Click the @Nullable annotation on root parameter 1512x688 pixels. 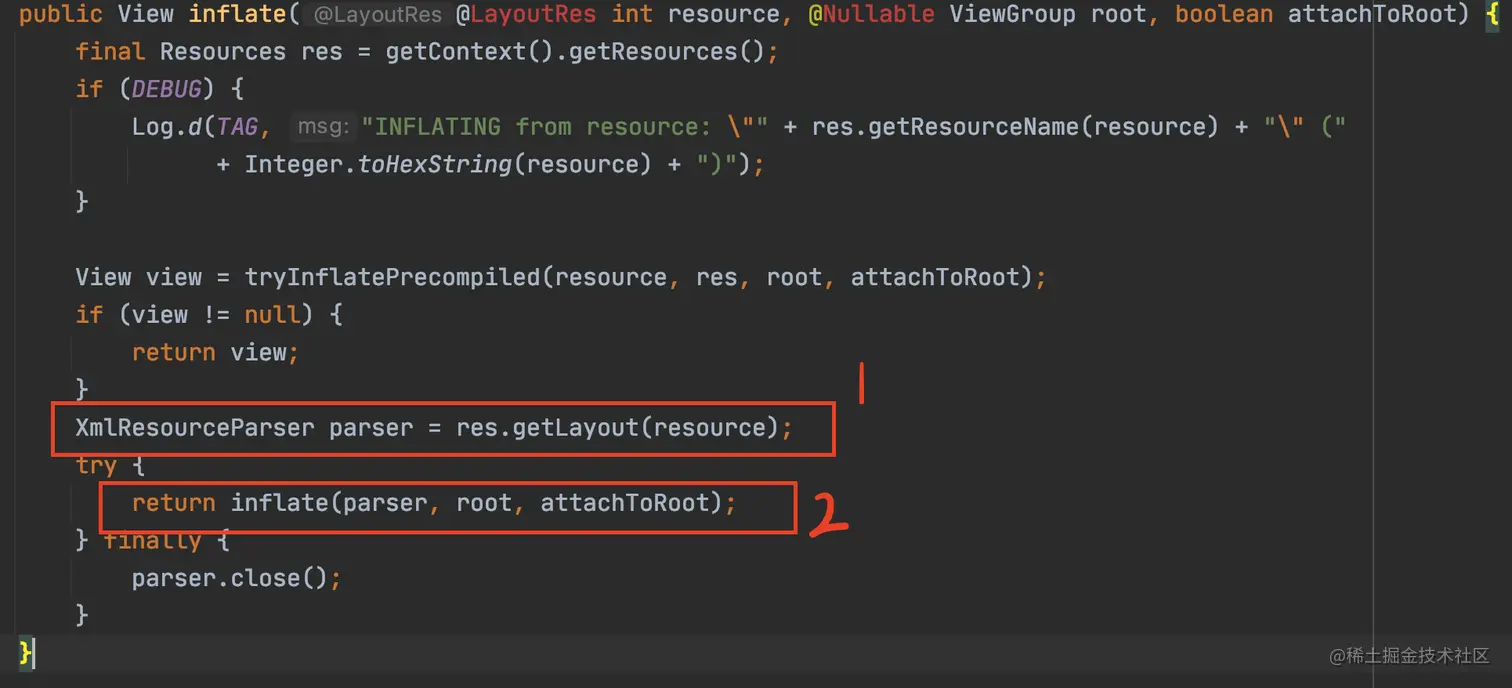pos(871,14)
